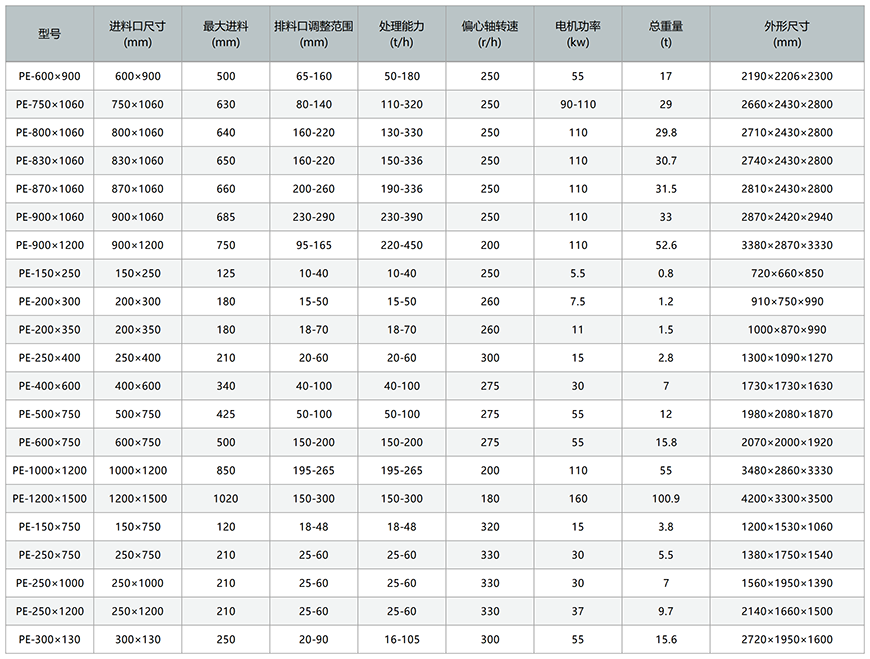Click the 2190×2206×2300 dimensions cell

pos(787,76)
